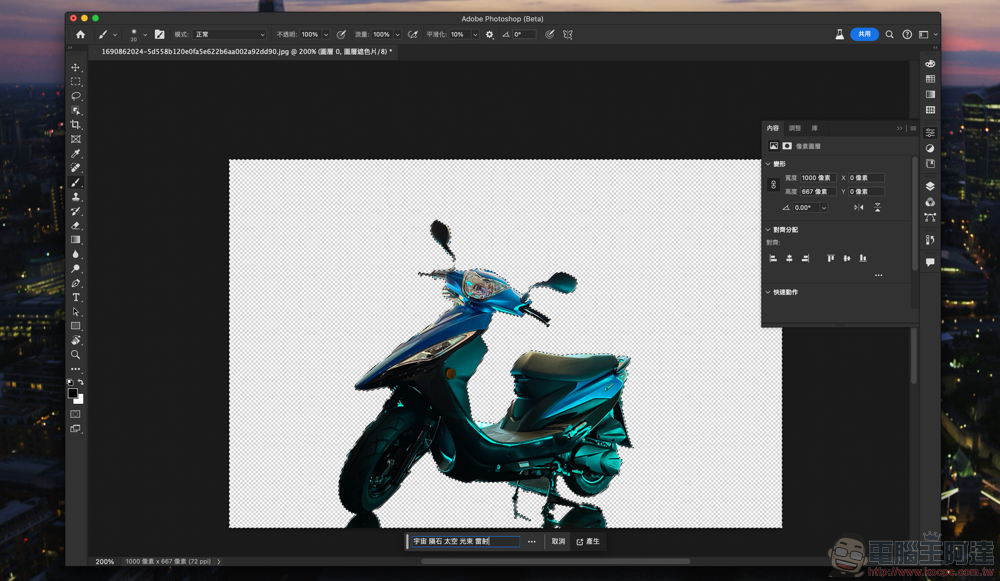
Task: Select the Object Selection tool
Action: [75, 110]
